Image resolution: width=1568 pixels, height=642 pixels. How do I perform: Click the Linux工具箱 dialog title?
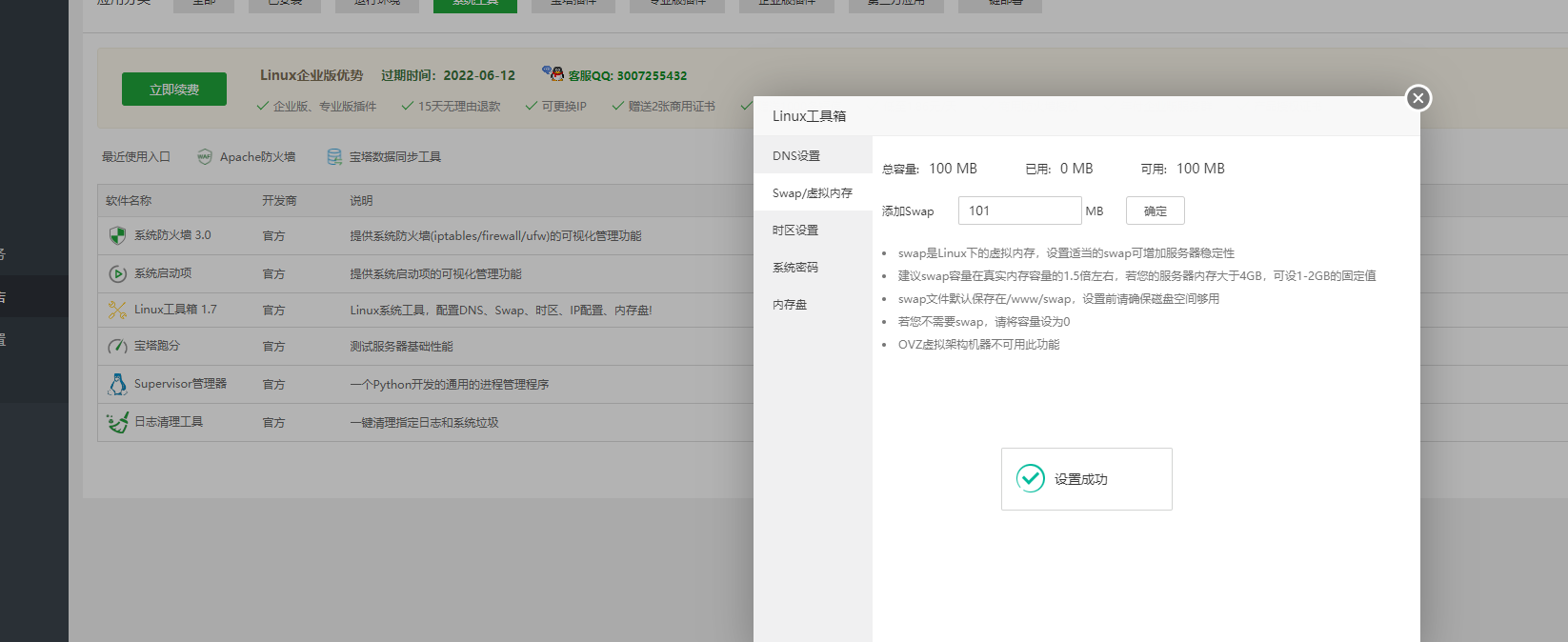click(x=809, y=115)
